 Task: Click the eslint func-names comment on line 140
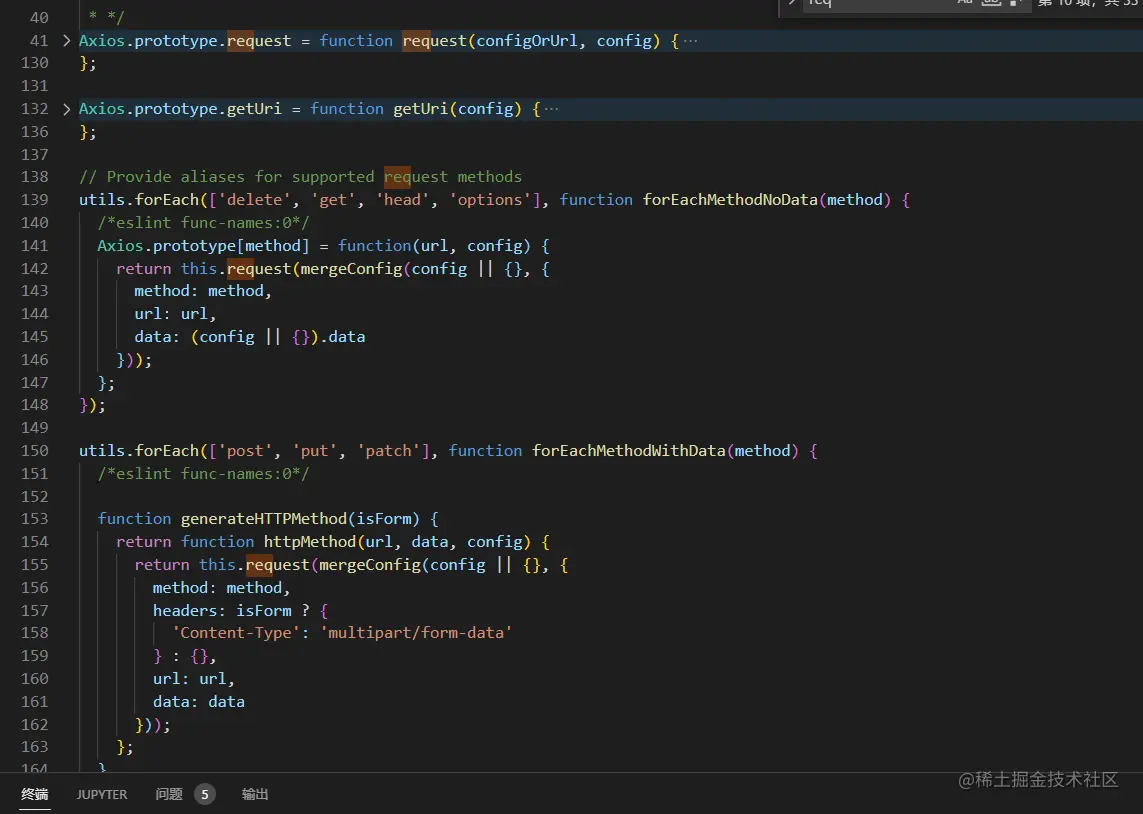click(203, 222)
